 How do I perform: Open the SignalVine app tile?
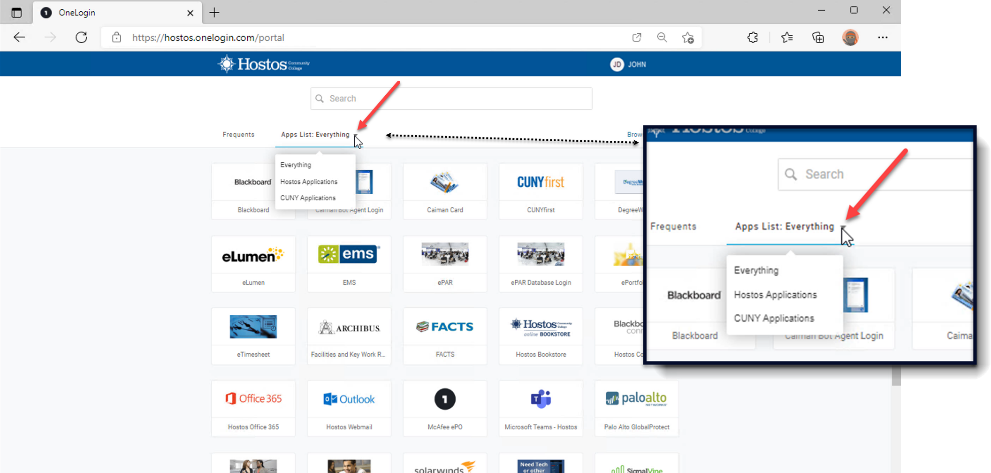point(636,463)
